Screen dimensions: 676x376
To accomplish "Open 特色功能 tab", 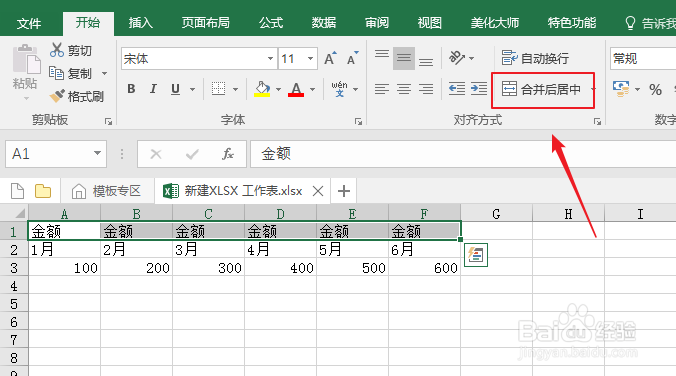I will pyautogui.click(x=572, y=22).
